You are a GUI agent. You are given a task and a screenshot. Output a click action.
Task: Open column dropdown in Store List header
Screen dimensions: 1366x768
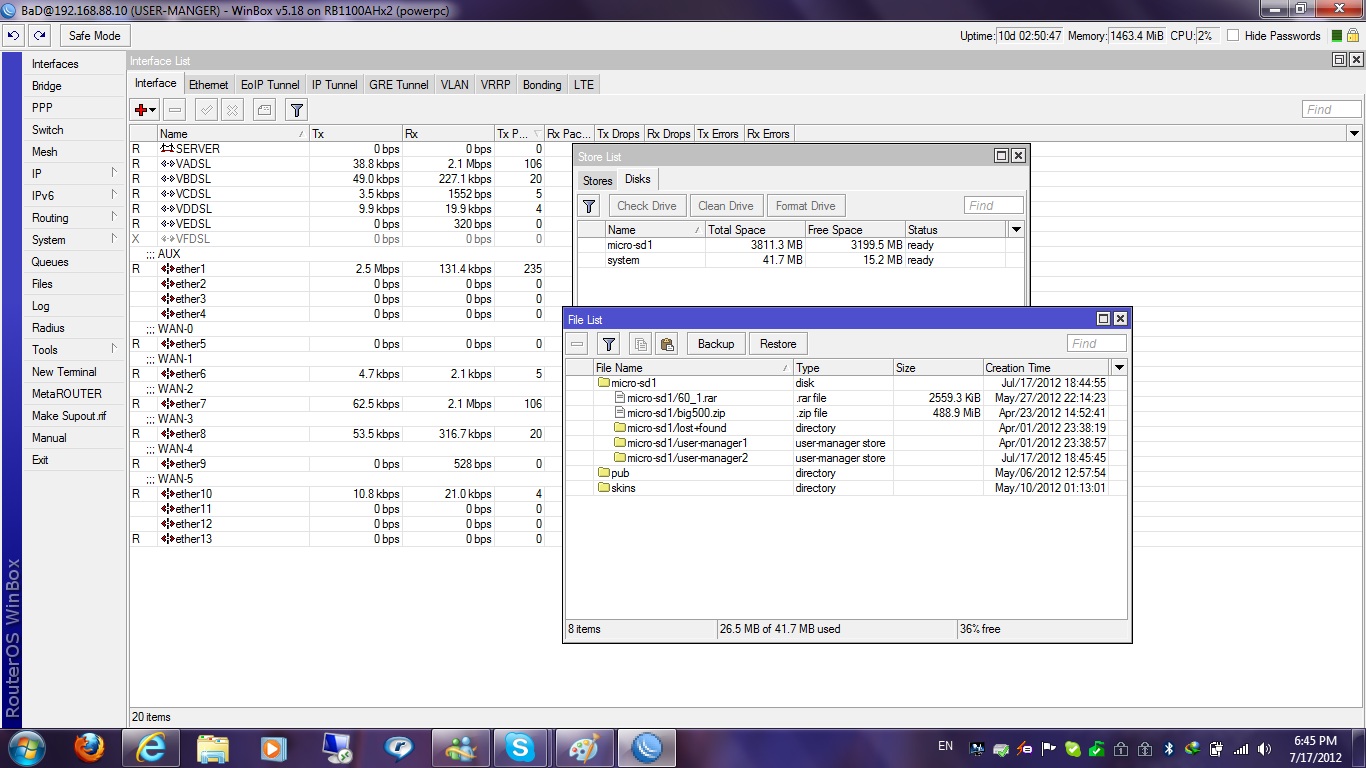1016,230
